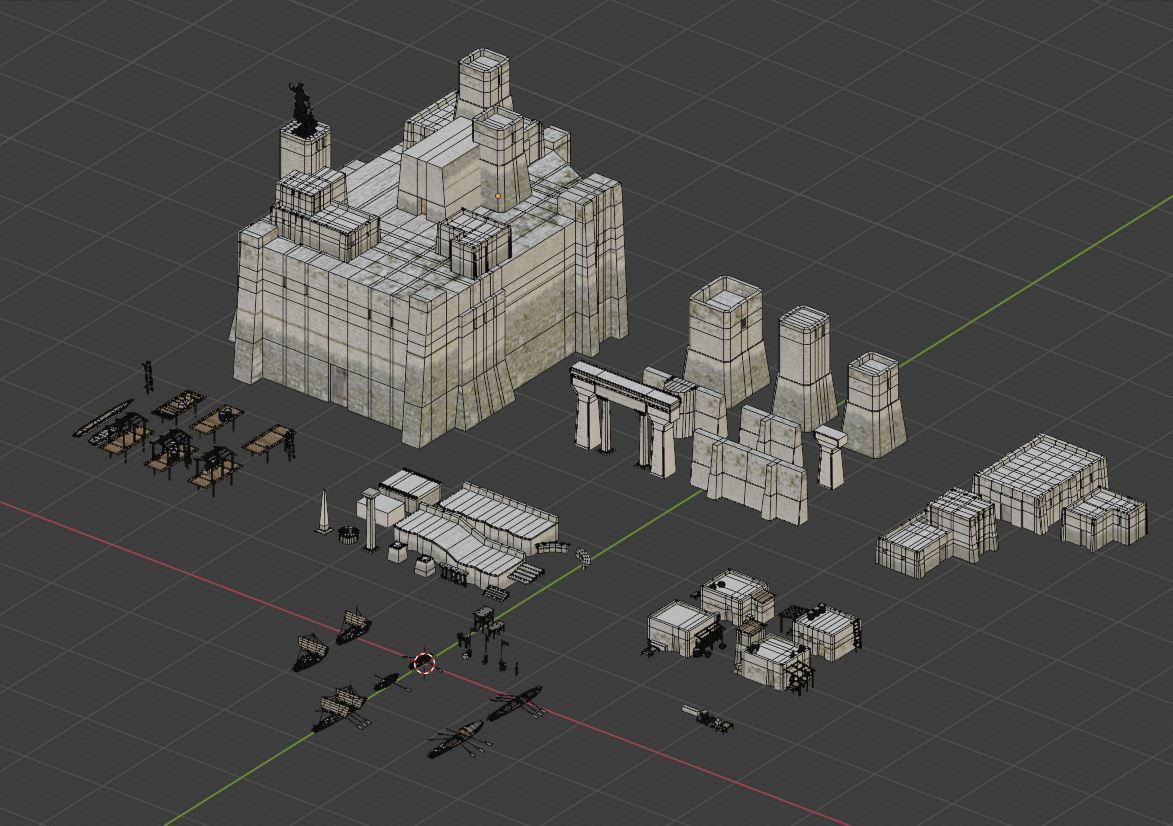Select the wheeled cart model
Image resolution: width=1173 pixels, height=826 pixels.
tap(708, 718)
